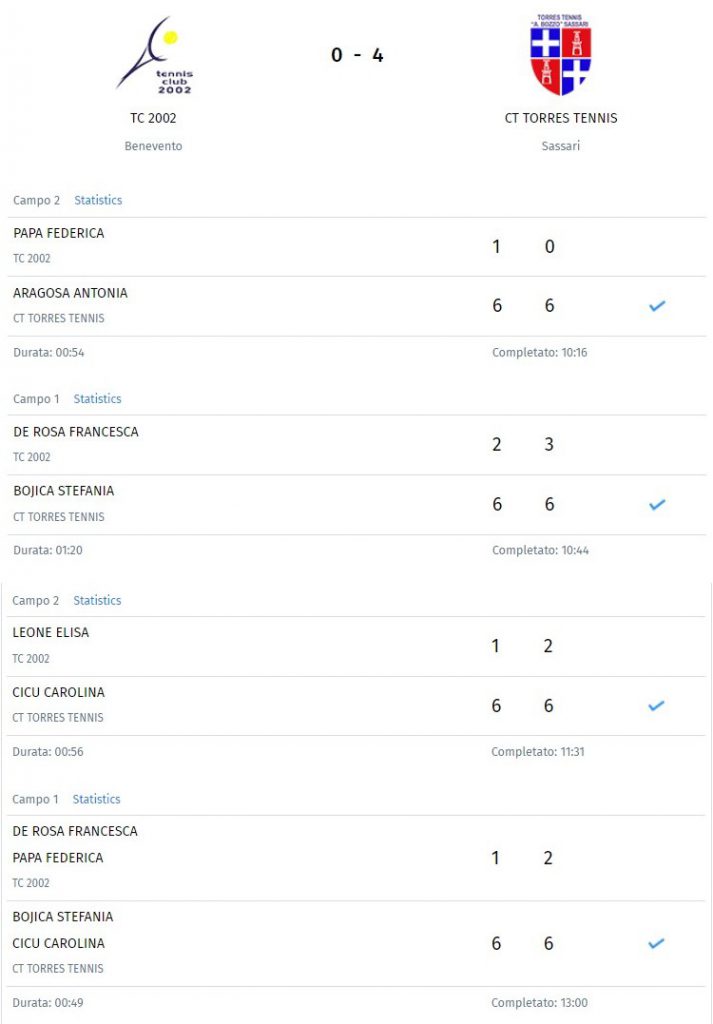The image size is (713, 1024).
Task: Click the winner checkmark beside Cicu Carolina singles
Action: pos(656,705)
